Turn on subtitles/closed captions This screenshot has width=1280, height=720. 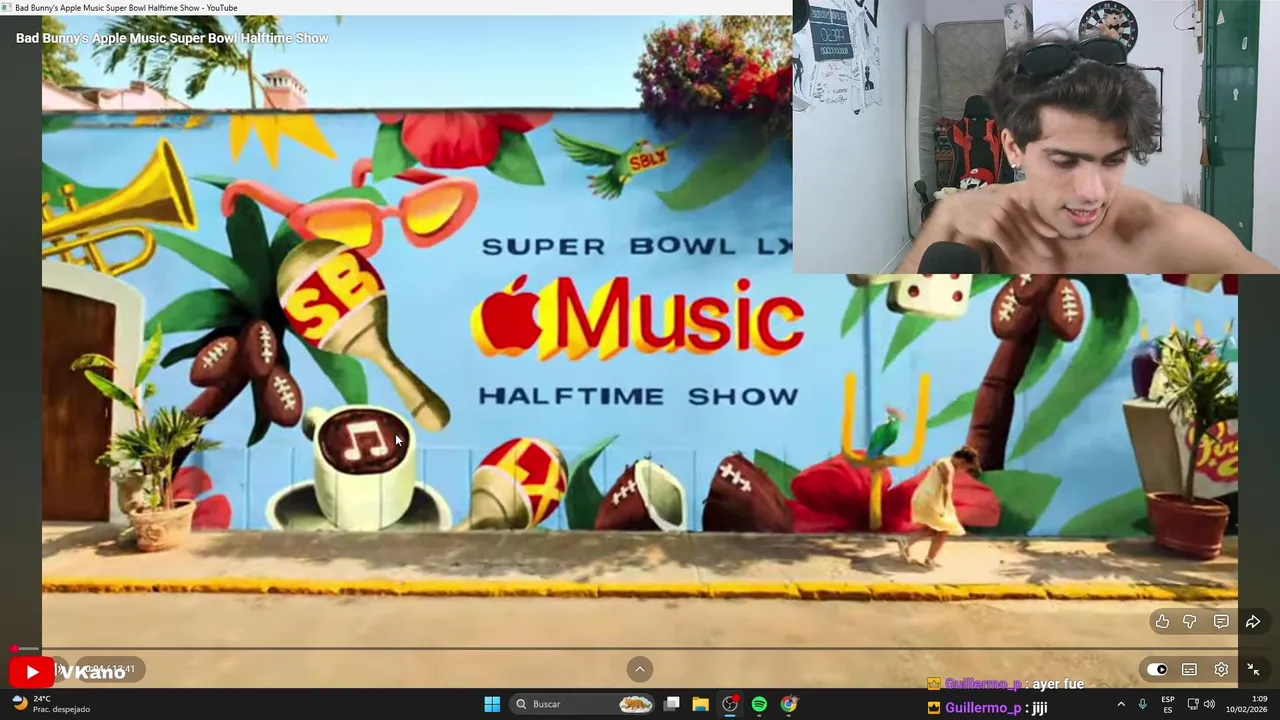pos(1189,669)
